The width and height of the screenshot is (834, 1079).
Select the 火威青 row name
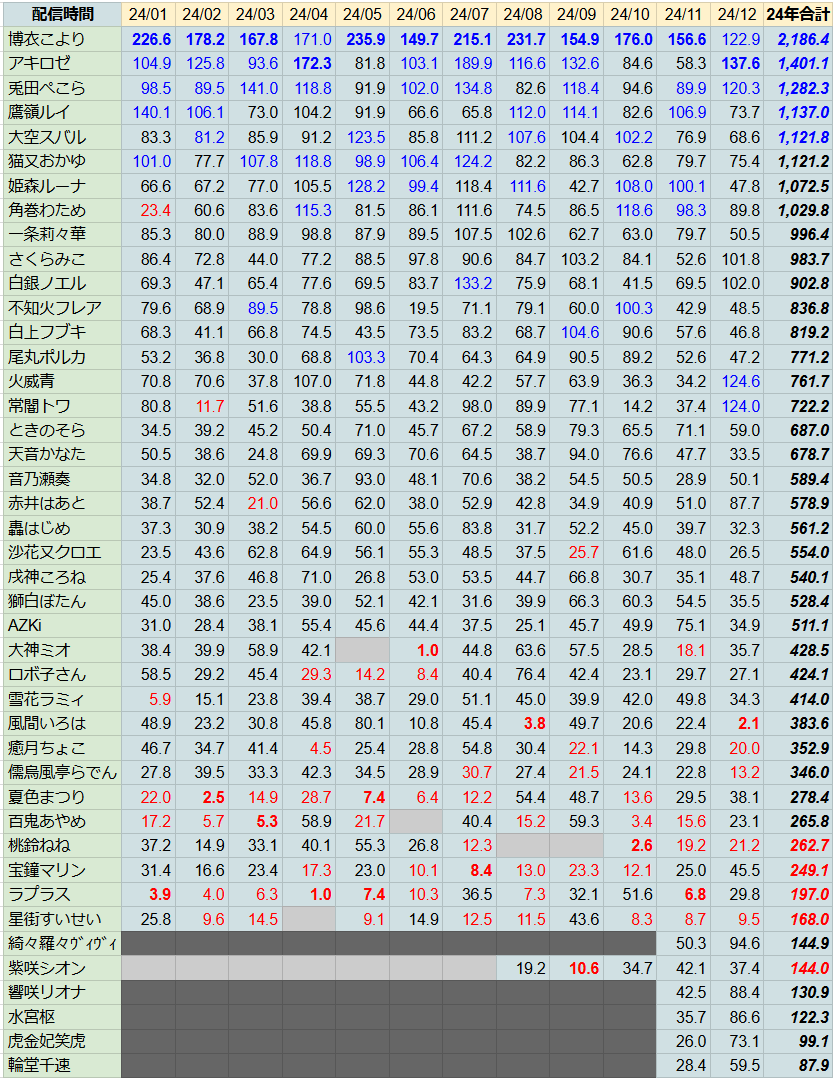click(x=63, y=381)
